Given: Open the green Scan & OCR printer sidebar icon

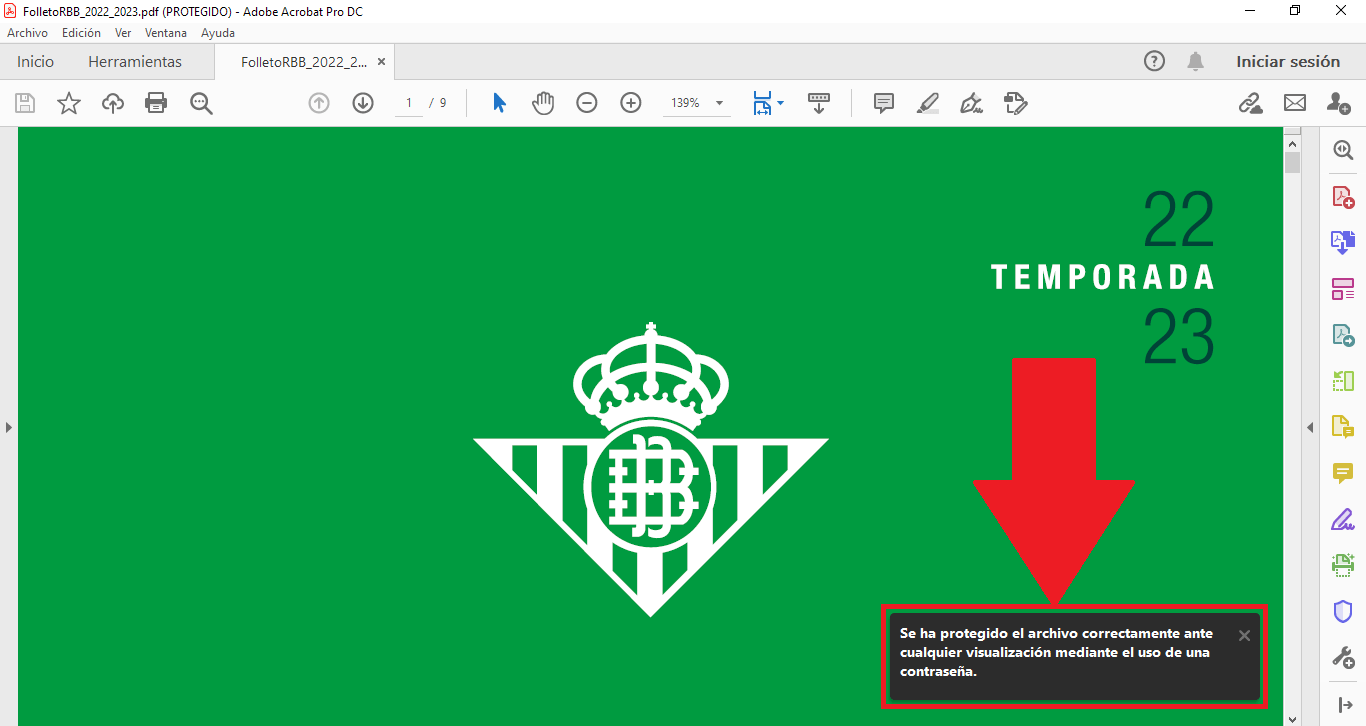Looking at the screenshot, I should click(1343, 565).
